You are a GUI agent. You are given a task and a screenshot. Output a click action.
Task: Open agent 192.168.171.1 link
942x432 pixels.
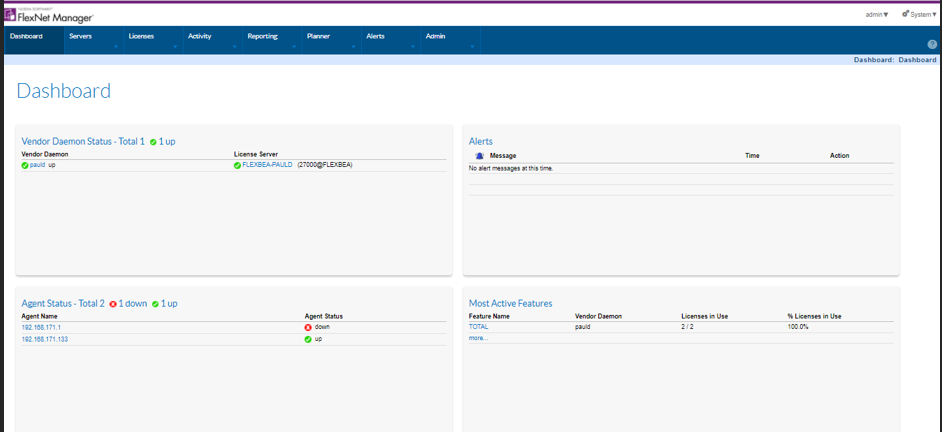[x=41, y=327]
